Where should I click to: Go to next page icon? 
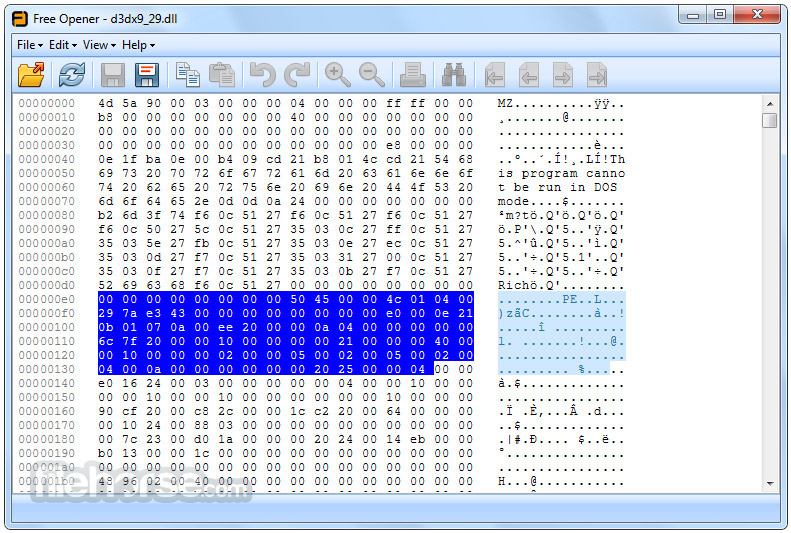[562, 75]
